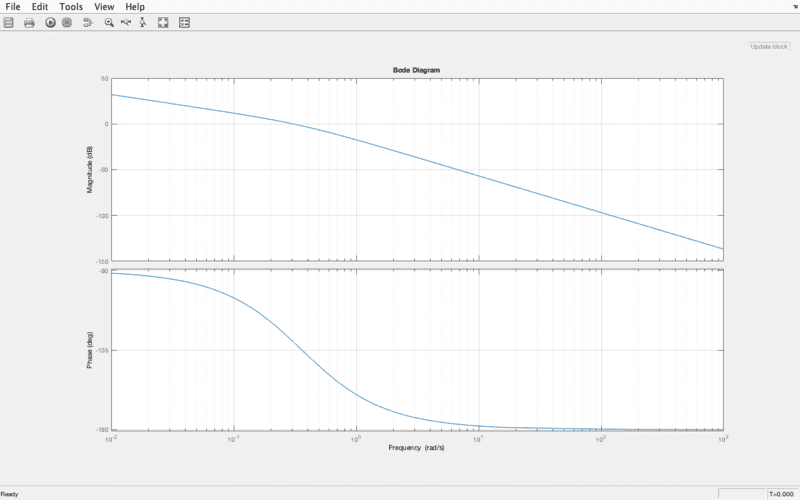Click the Frequency (rad/s) axis label
Screen dimensions: 800x500
coord(416,447)
